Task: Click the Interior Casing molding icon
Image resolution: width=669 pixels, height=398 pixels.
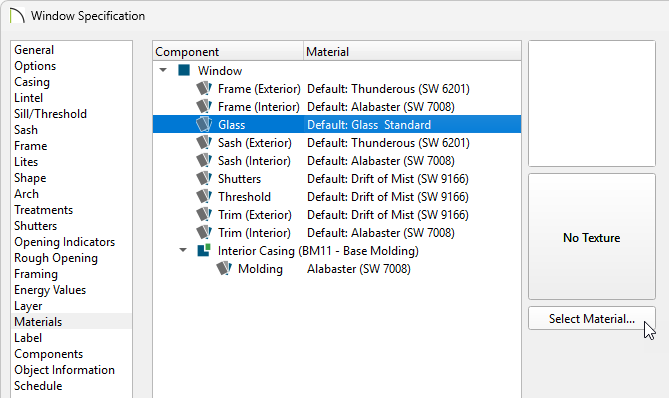Action: coord(204,250)
